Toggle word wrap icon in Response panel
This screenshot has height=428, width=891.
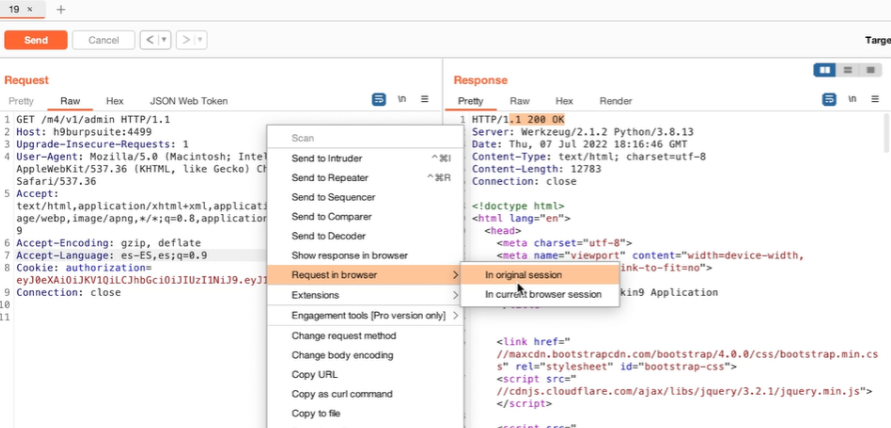pos(829,99)
